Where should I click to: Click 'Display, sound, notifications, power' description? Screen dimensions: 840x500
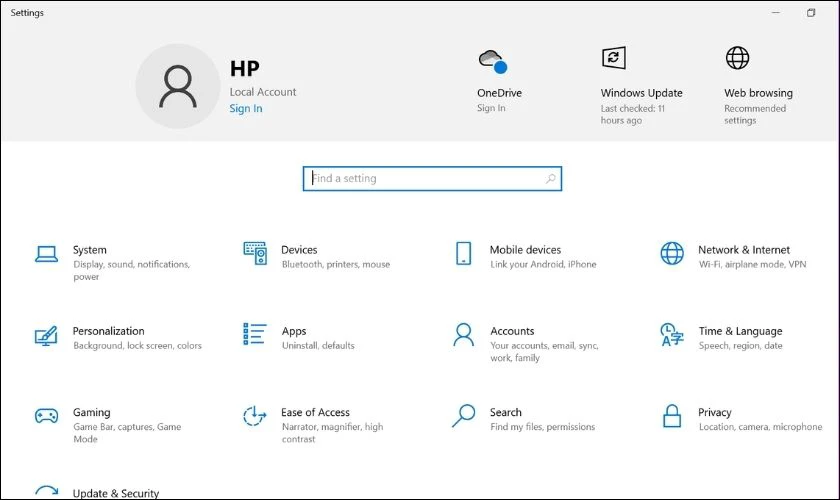132,271
